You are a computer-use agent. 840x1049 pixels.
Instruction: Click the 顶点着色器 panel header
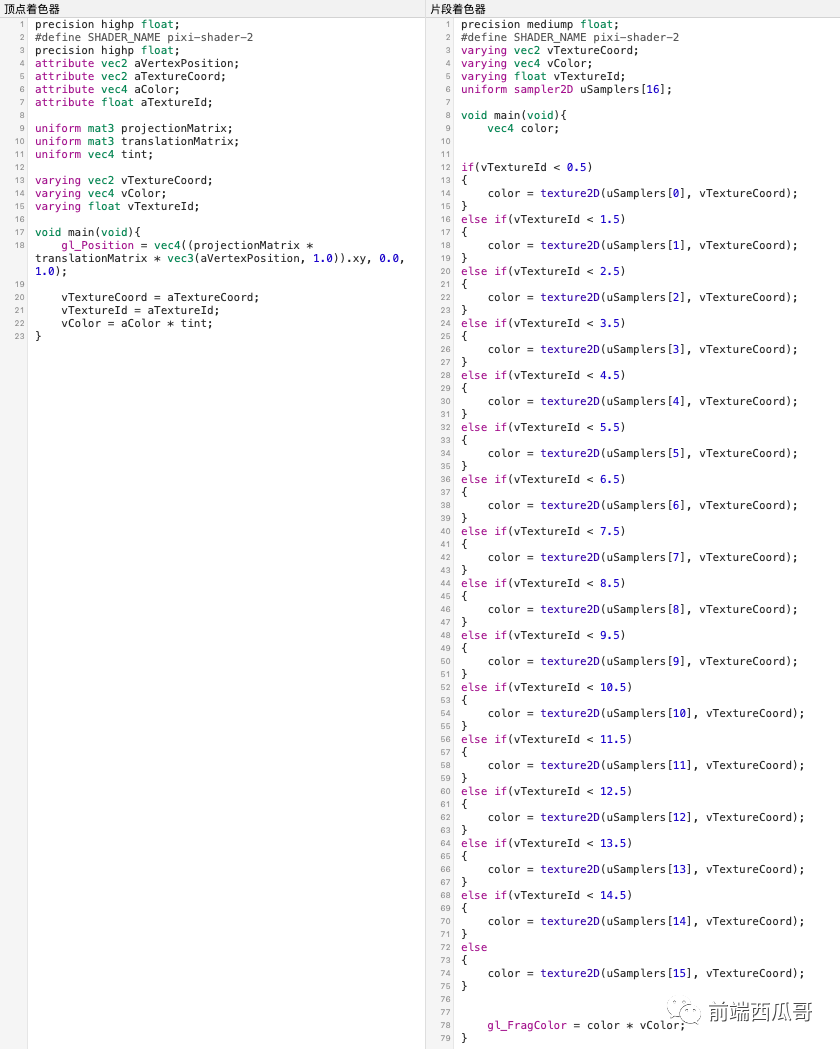32,9
